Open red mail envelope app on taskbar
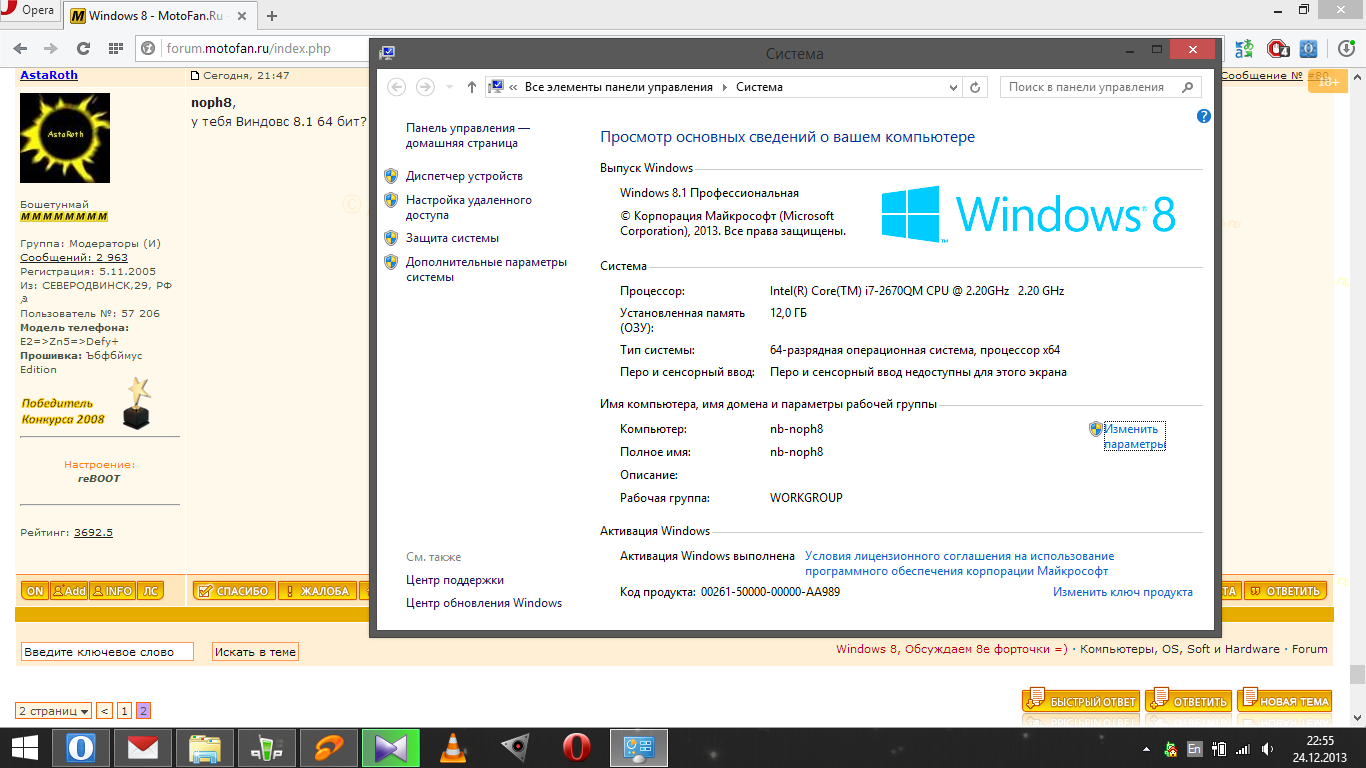 143,748
